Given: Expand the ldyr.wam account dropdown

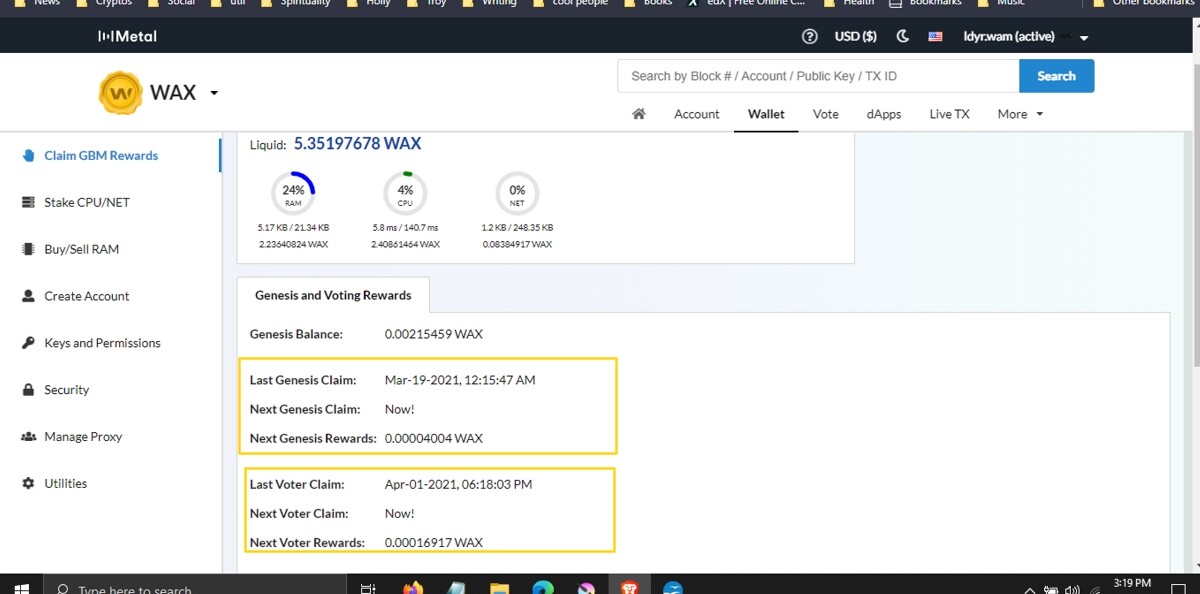Looking at the screenshot, I should coord(1084,38).
